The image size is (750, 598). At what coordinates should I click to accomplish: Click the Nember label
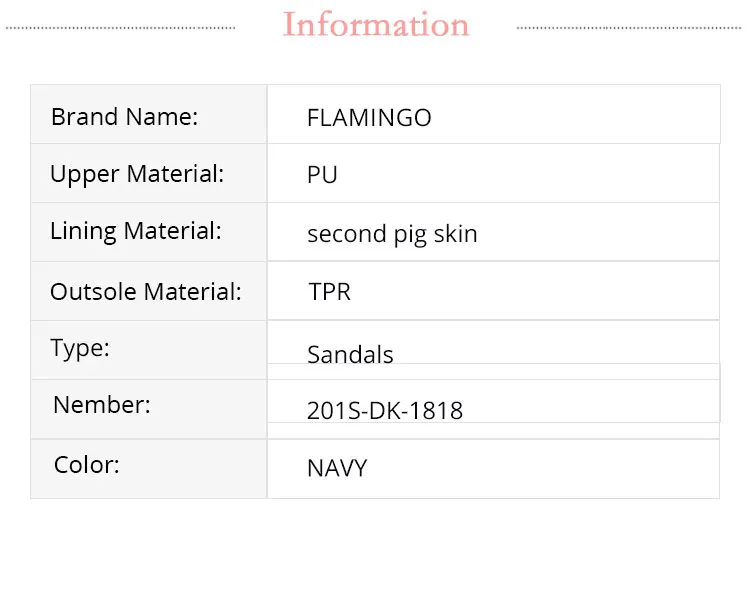(x=102, y=405)
